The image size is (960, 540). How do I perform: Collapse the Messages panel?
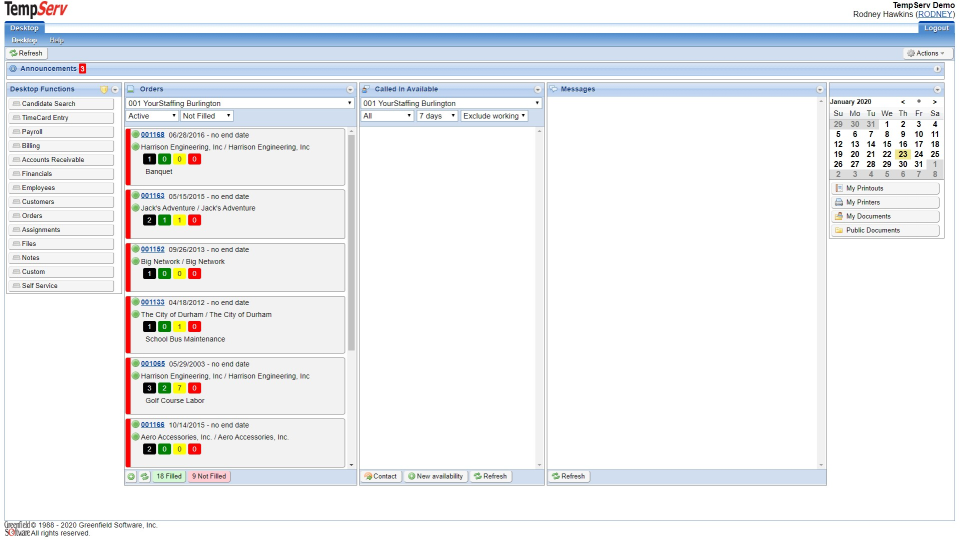(820, 90)
